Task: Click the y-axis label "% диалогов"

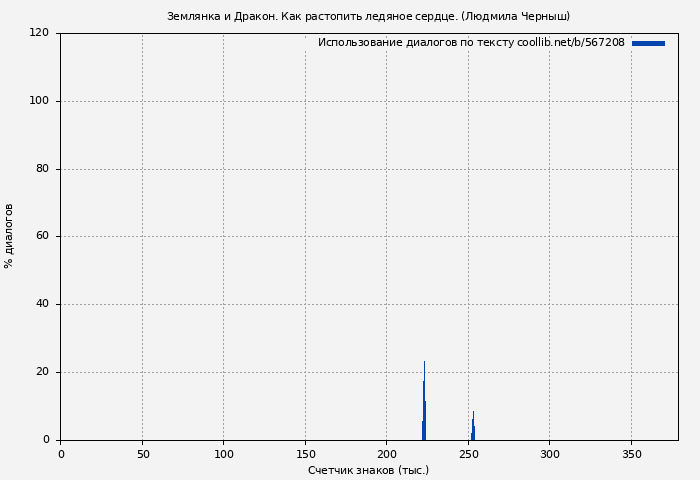Action: [x=10, y=236]
